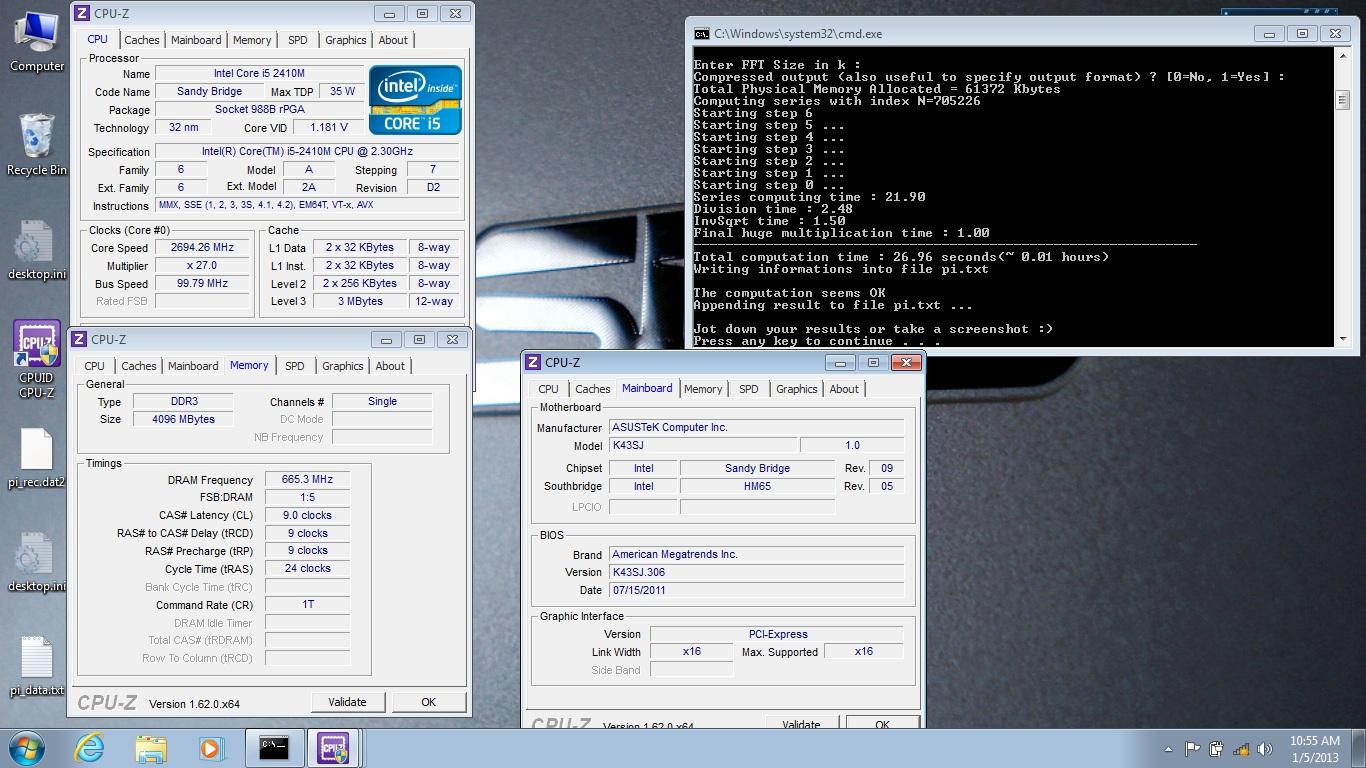Click CAS# Latency value '9.0 clocks'
The width and height of the screenshot is (1366, 768).
tap(307, 515)
